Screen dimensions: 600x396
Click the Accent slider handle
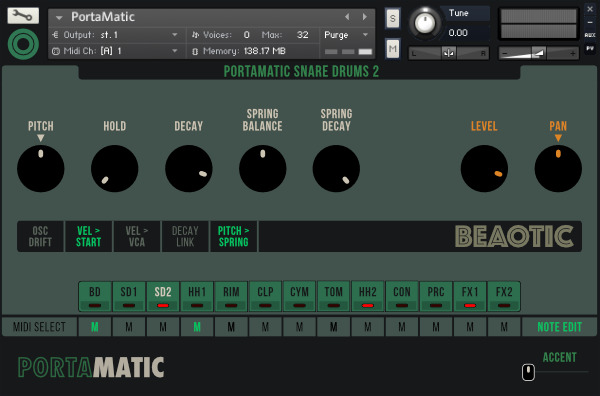pos(528,372)
